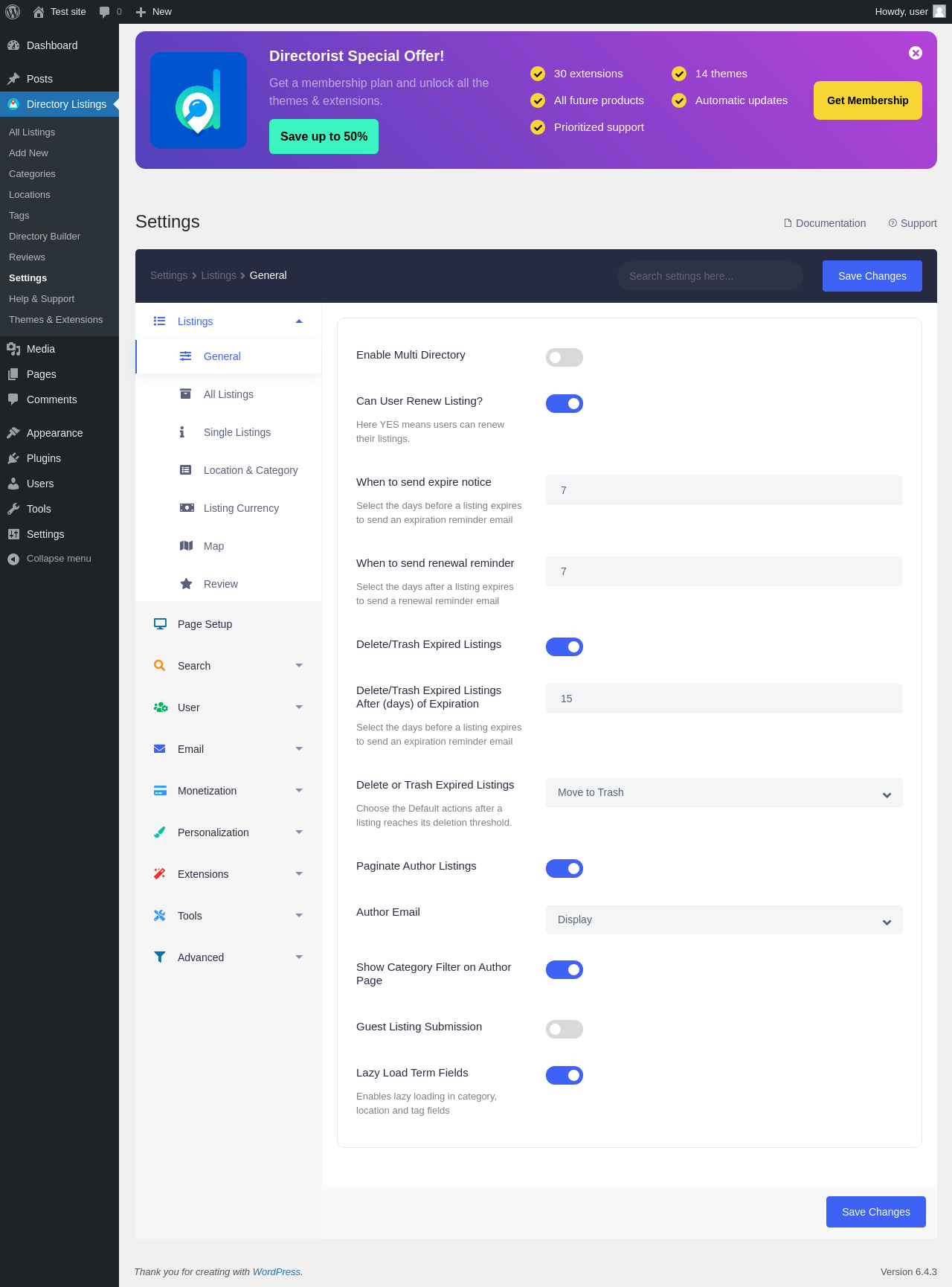
Task: Click the WordPress logo icon
Action: point(13,12)
